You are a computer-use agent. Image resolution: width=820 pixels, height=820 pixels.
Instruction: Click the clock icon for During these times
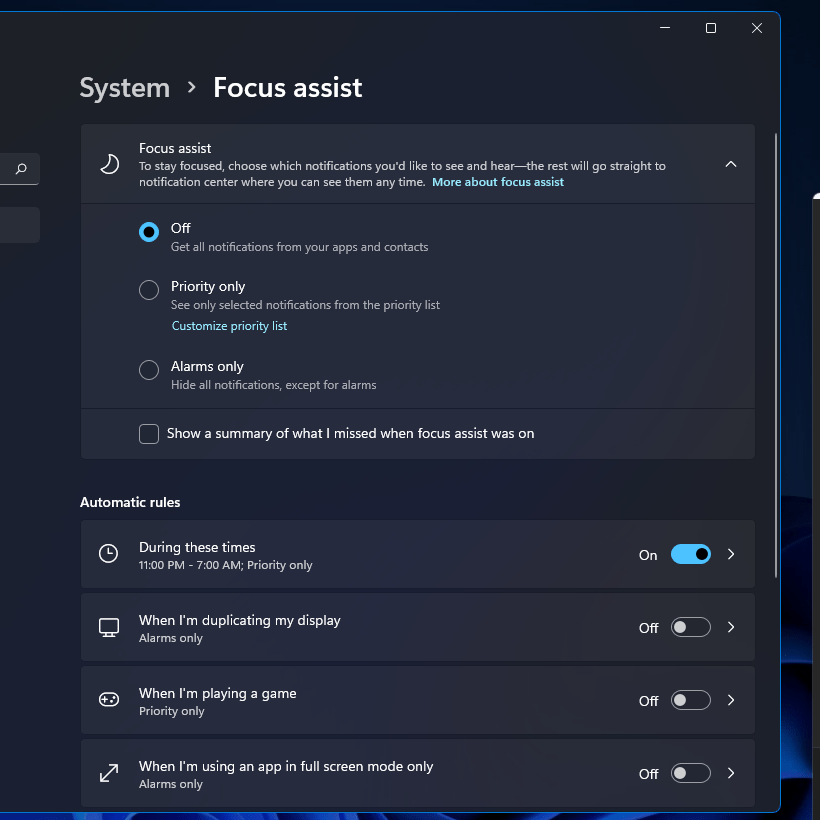[x=109, y=554]
